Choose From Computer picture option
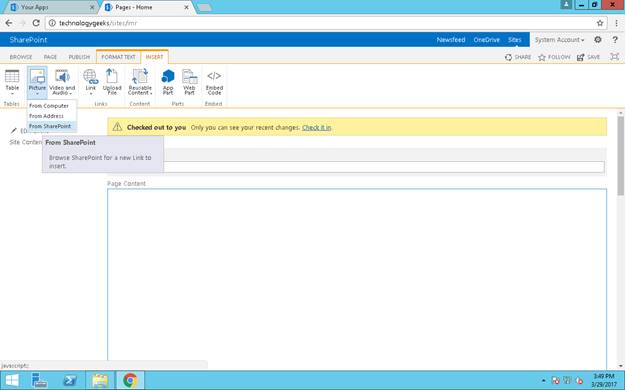This screenshot has width=625, height=390. (x=49, y=106)
